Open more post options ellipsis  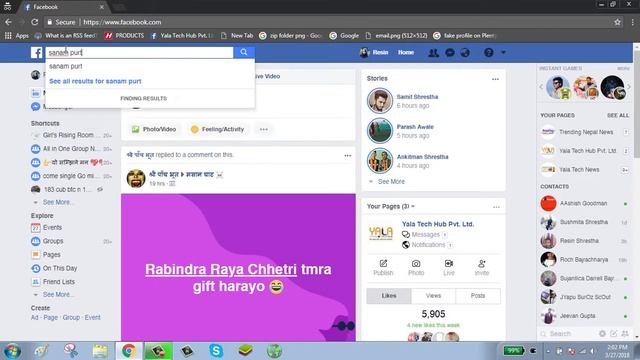tap(264, 129)
